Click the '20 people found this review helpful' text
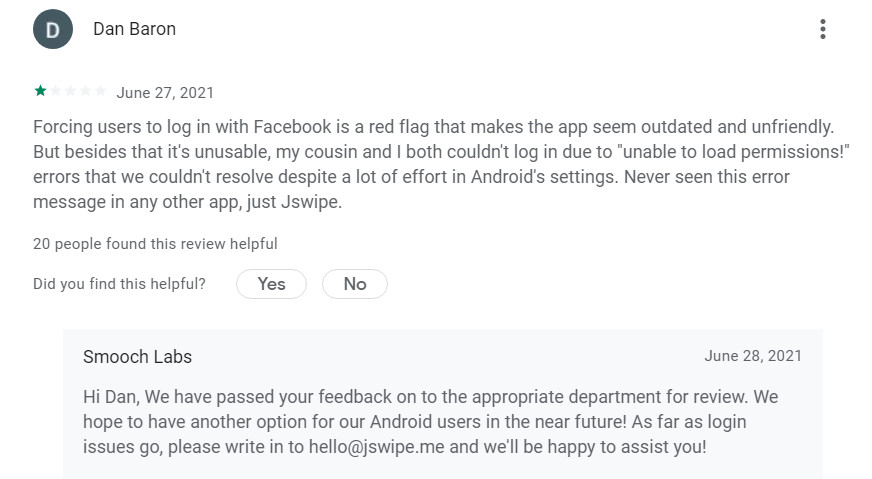872x479 pixels. click(x=155, y=244)
